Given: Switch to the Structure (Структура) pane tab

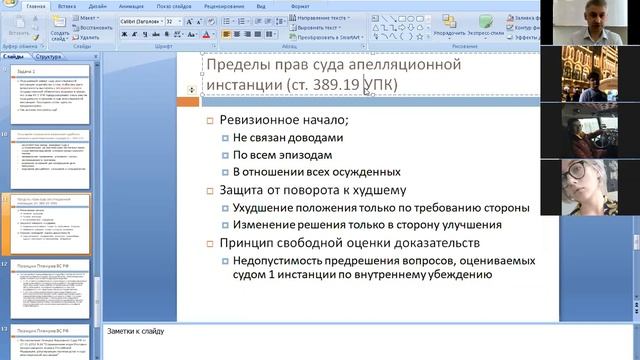Looking at the screenshot, I should pos(48,57).
